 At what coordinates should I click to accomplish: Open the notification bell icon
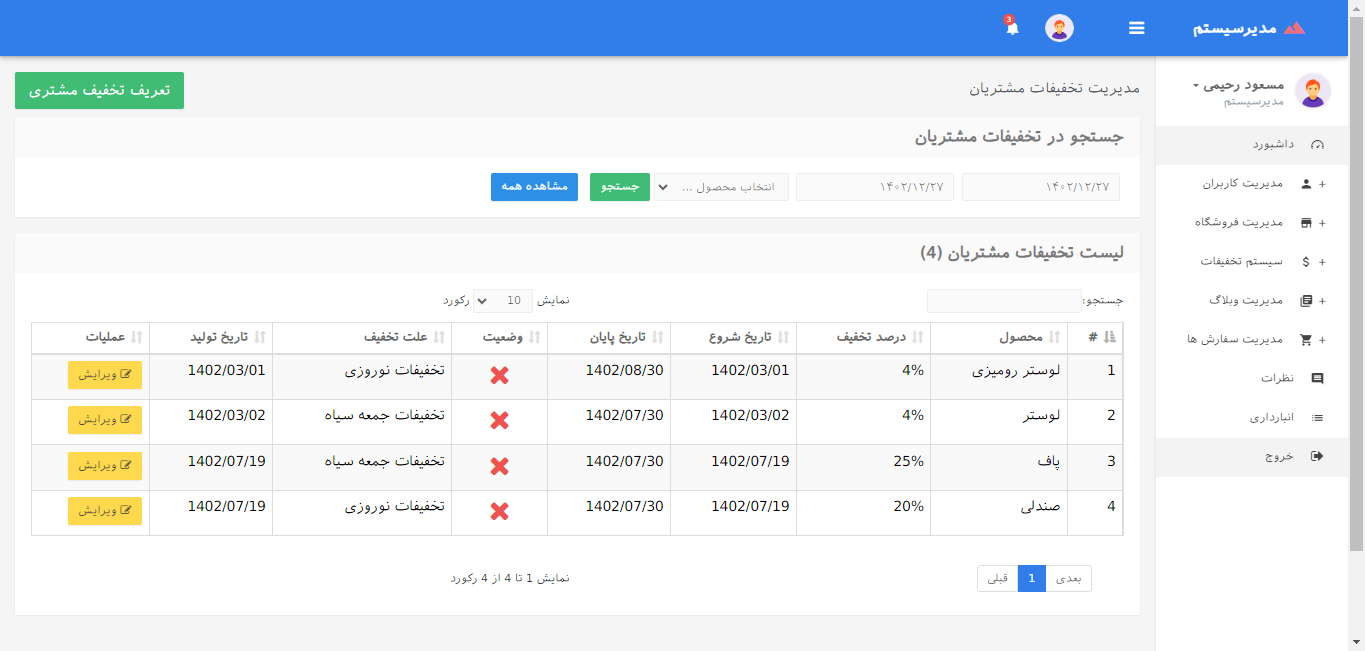point(1012,28)
